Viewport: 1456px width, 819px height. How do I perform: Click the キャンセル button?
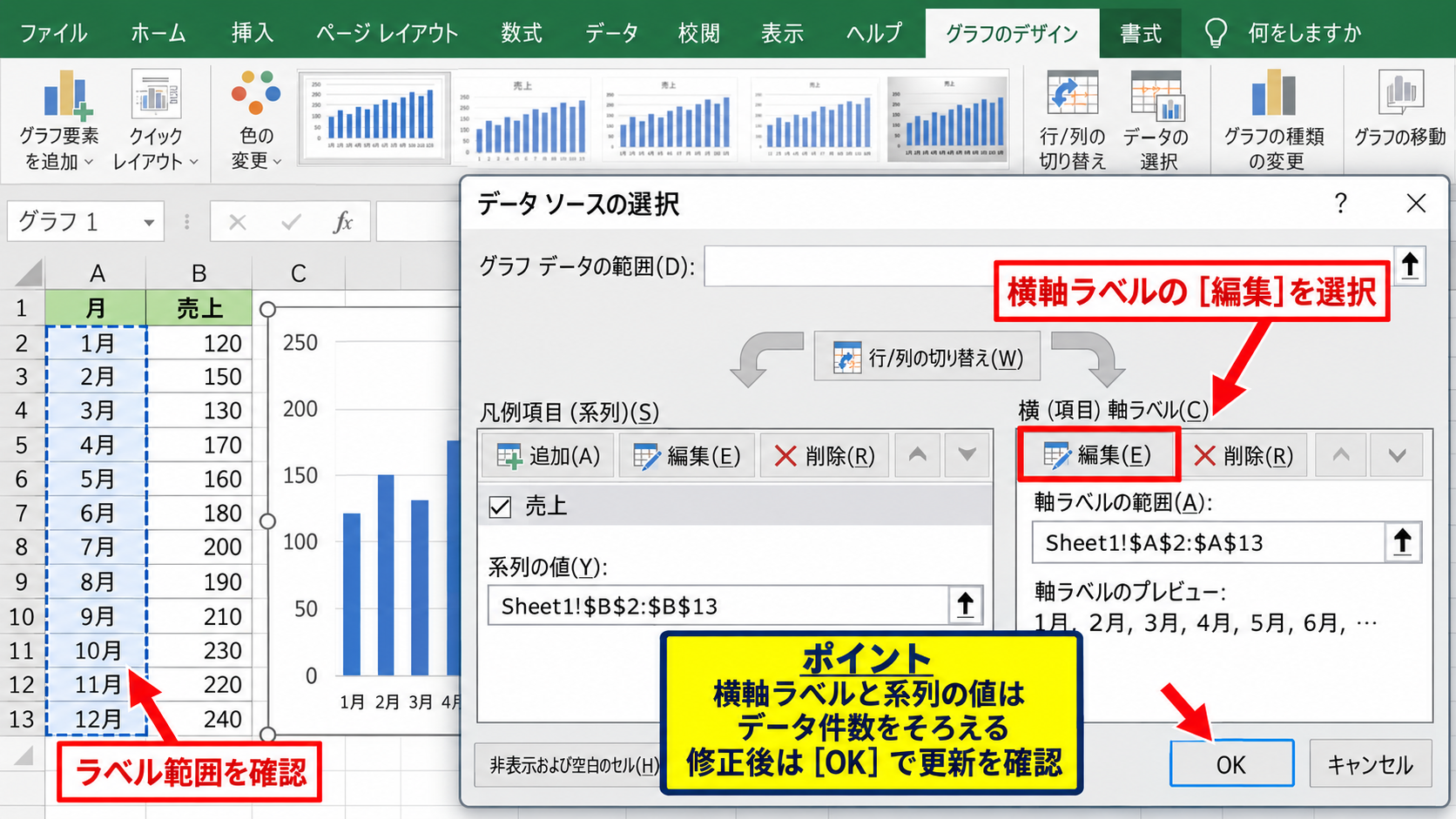1370,763
